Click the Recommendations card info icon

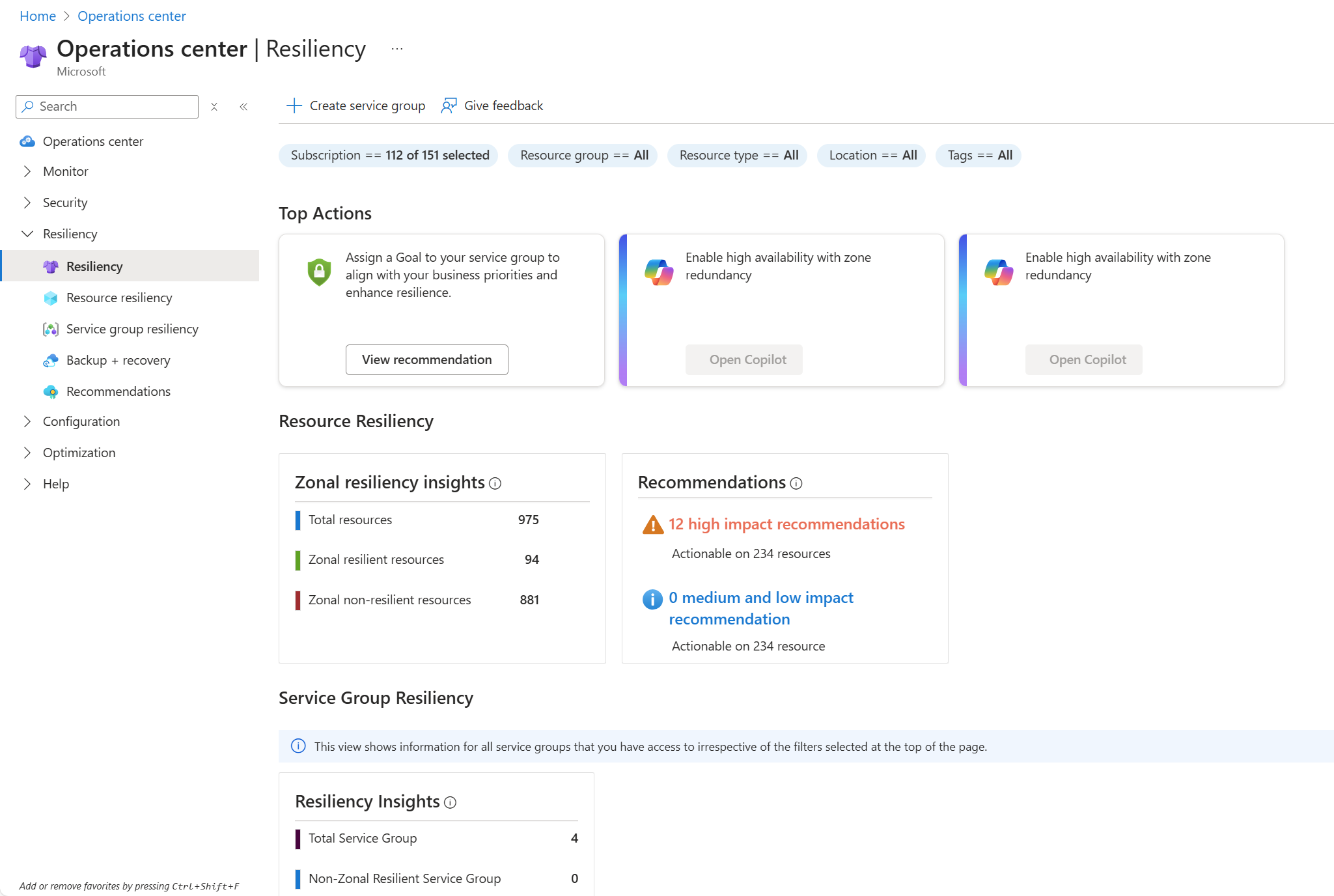796,483
